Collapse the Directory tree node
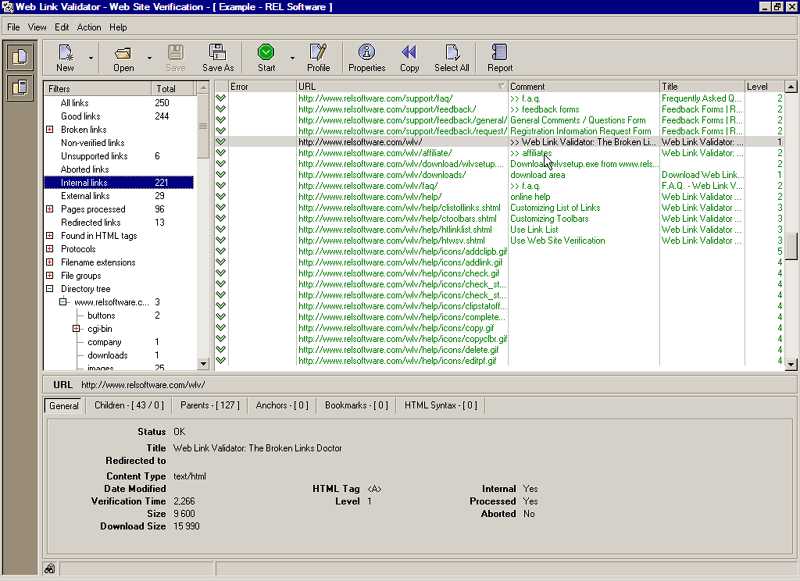The width and height of the screenshot is (800, 581). point(49,289)
